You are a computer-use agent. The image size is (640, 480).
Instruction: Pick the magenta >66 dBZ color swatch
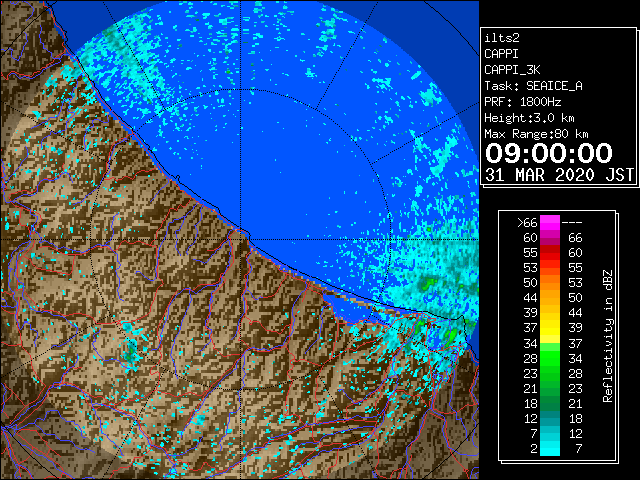pyautogui.click(x=550, y=222)
